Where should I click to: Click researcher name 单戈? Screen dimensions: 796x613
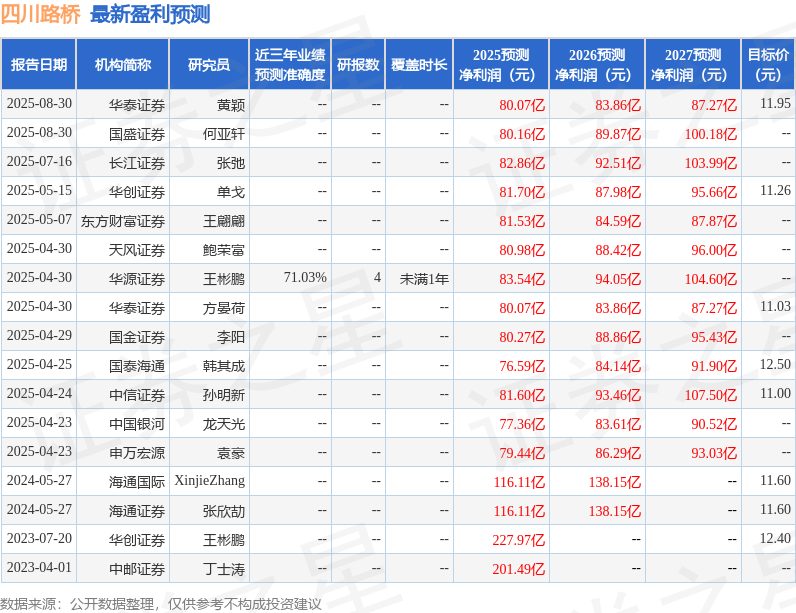[231, 192]
